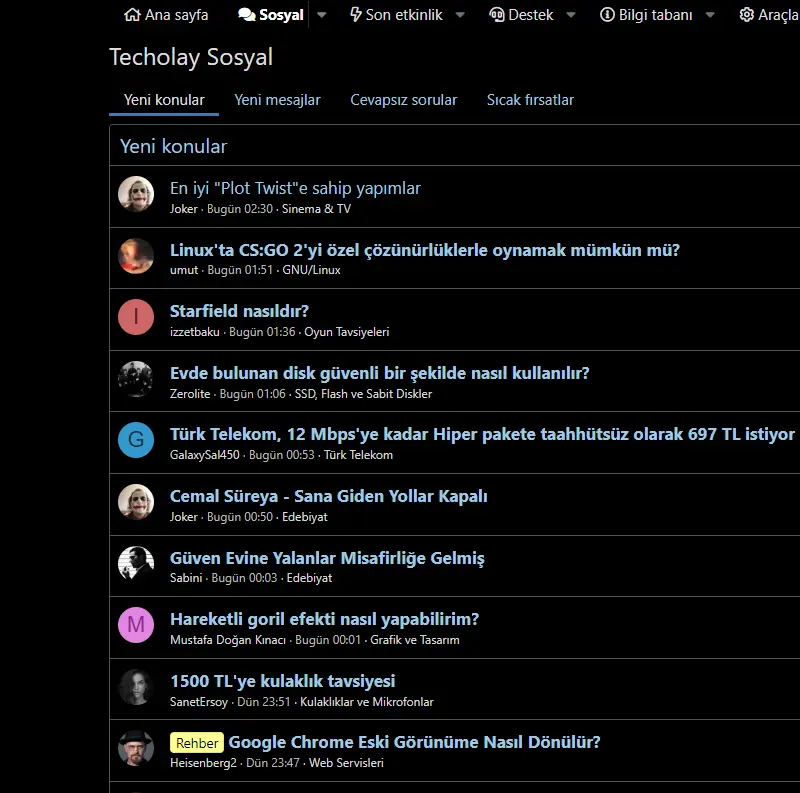Click the headset icon beside Destek
Image resolution: width=800 pixels, height=793 pixels.
(x=496, y=15)
